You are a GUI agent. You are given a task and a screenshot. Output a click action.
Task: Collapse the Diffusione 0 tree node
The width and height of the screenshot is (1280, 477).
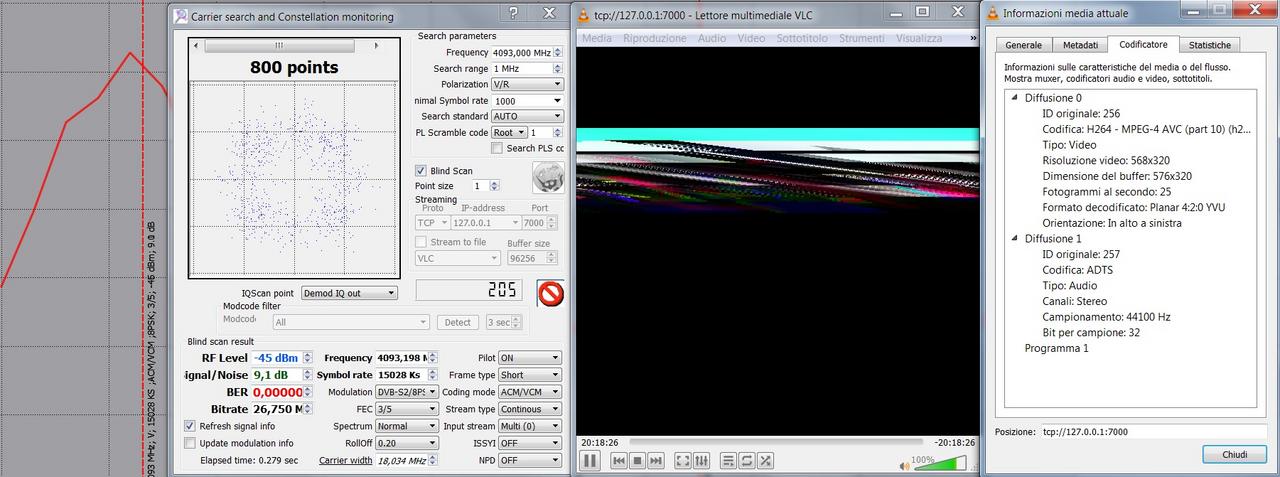coord(1015,98)
